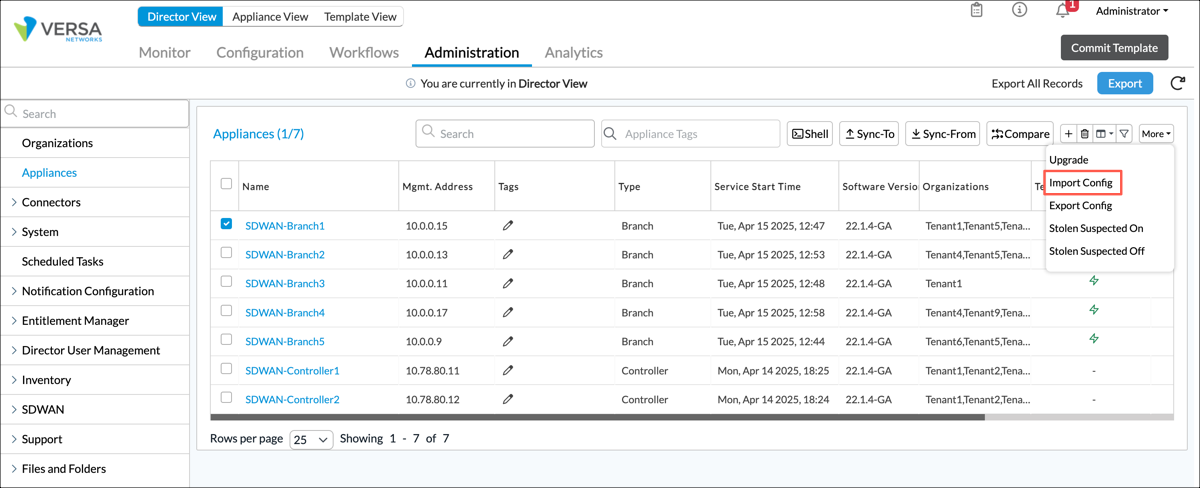Open the SDWAN-Branch4 appliance link
The height and width of the screenshot is (488, 1200).
coord(285,313)
